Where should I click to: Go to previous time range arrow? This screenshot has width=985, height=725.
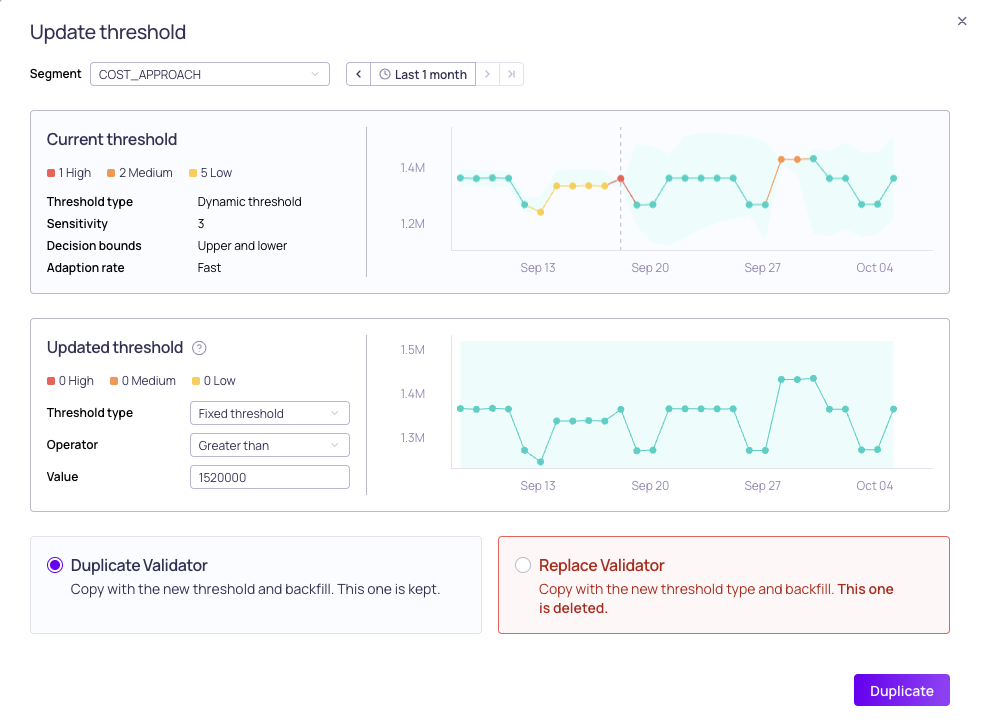[359, 74]
